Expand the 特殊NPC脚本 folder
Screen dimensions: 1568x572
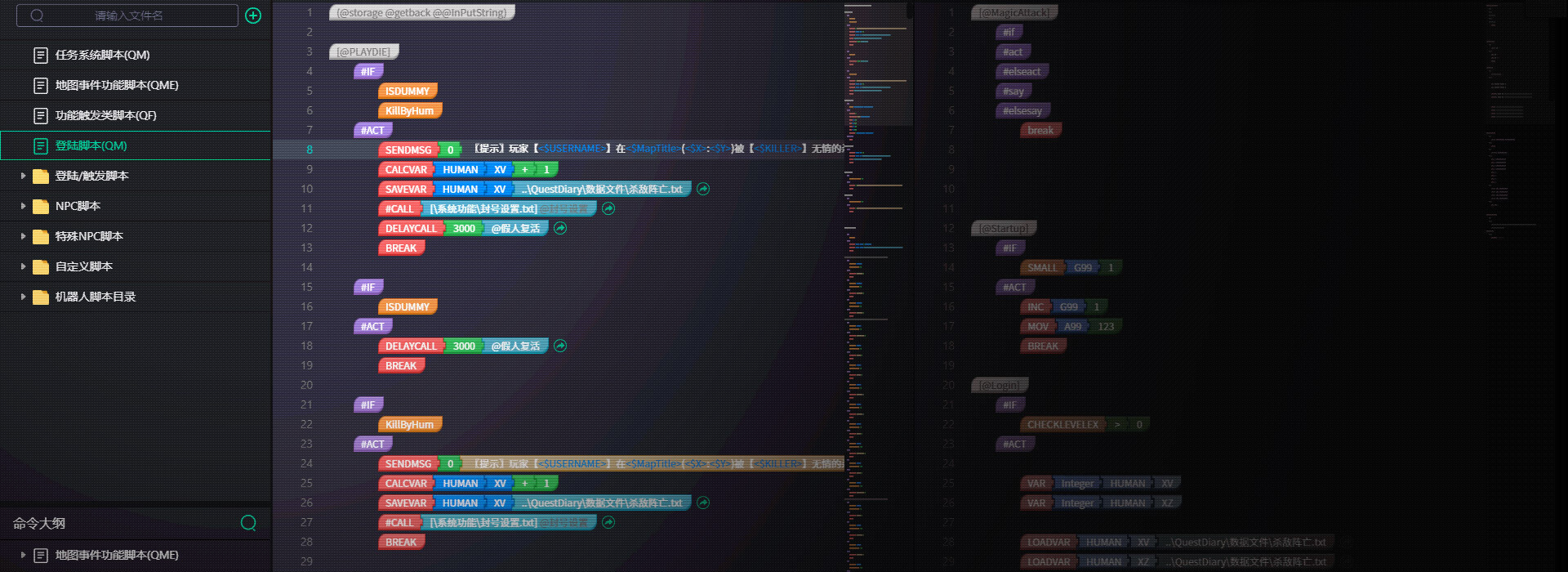(x=23, y=236)
